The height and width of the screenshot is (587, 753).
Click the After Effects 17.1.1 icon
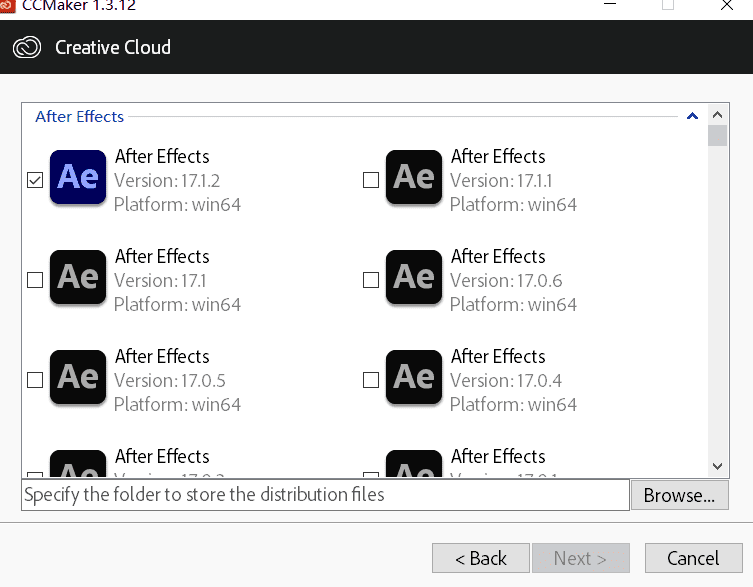tap(414, 177)
